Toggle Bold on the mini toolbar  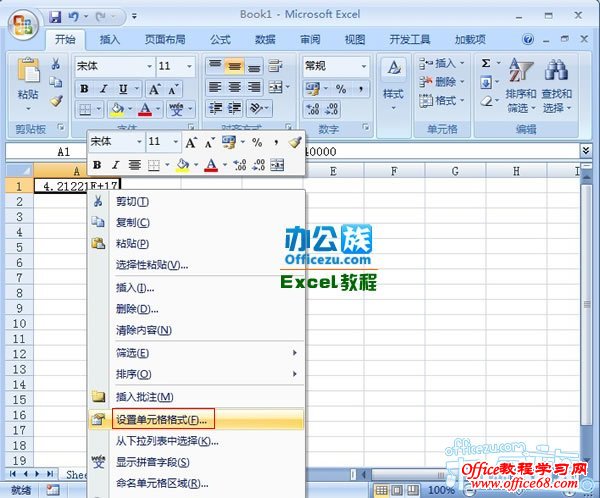97,165
